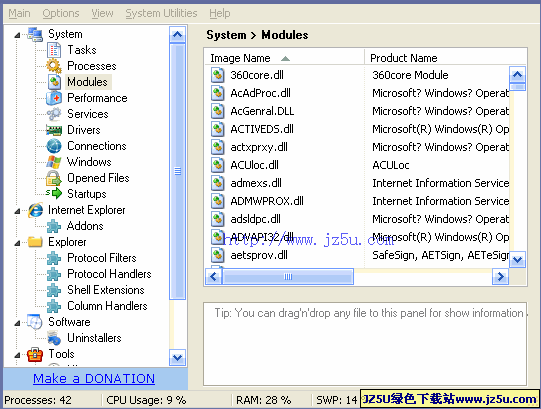
Task: Click the Tools toolbox icon
Action: pos(35,354)
